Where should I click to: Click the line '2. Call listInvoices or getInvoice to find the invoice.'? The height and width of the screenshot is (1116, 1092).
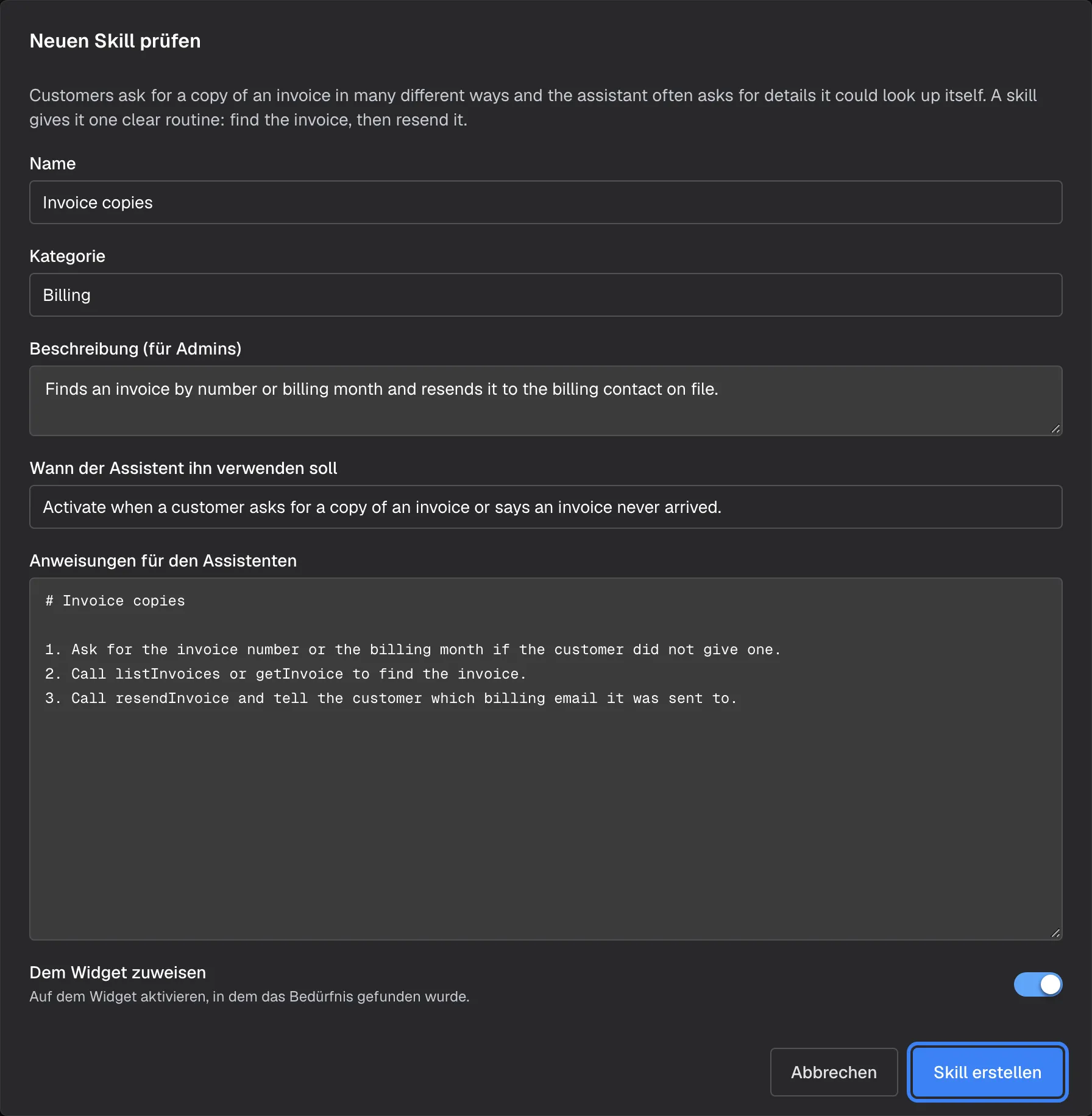pos(286,674)
